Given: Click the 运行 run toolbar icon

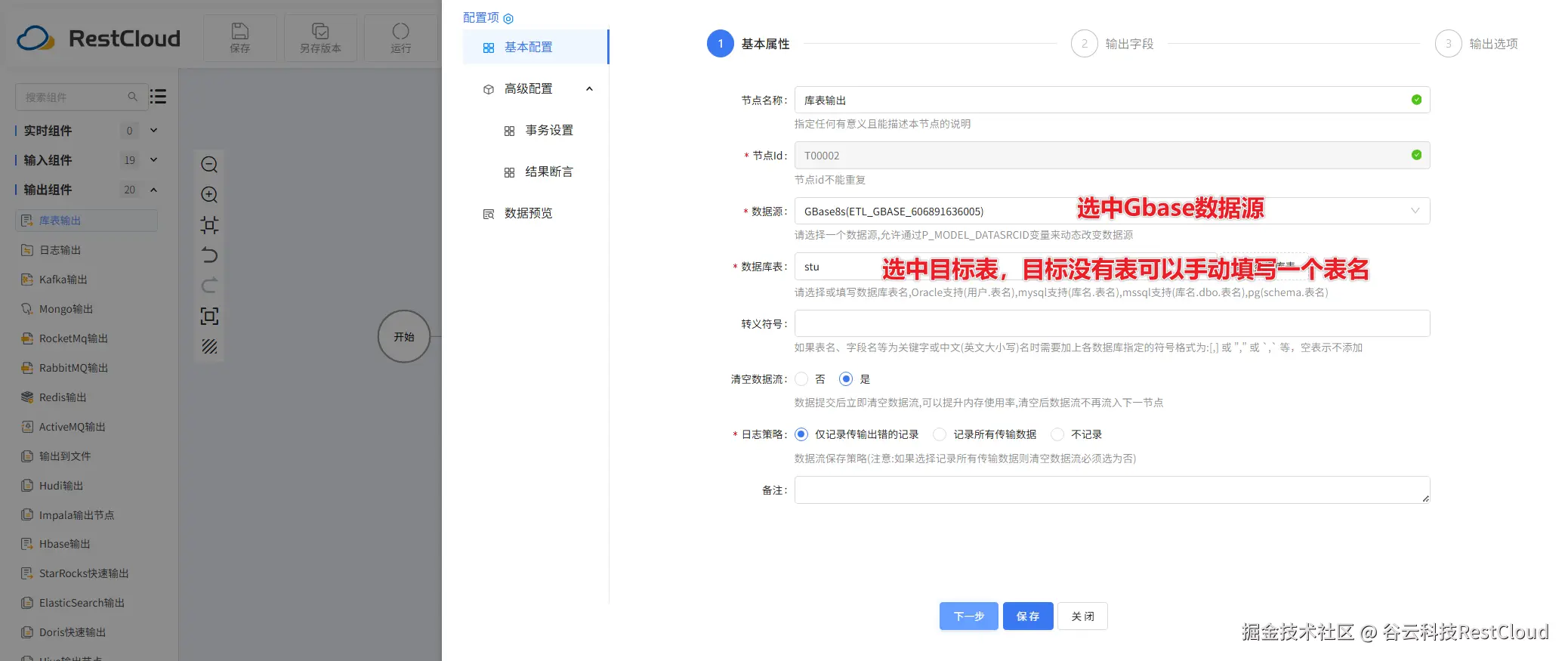Looking at the screenshot, I should pyautogui.click(x=401, y=31).
